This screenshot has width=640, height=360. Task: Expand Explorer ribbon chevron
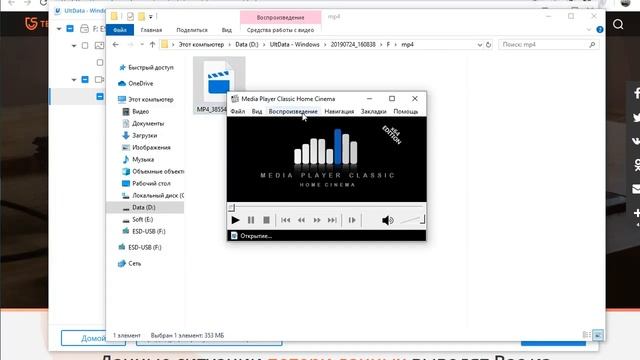click(589, 30)
